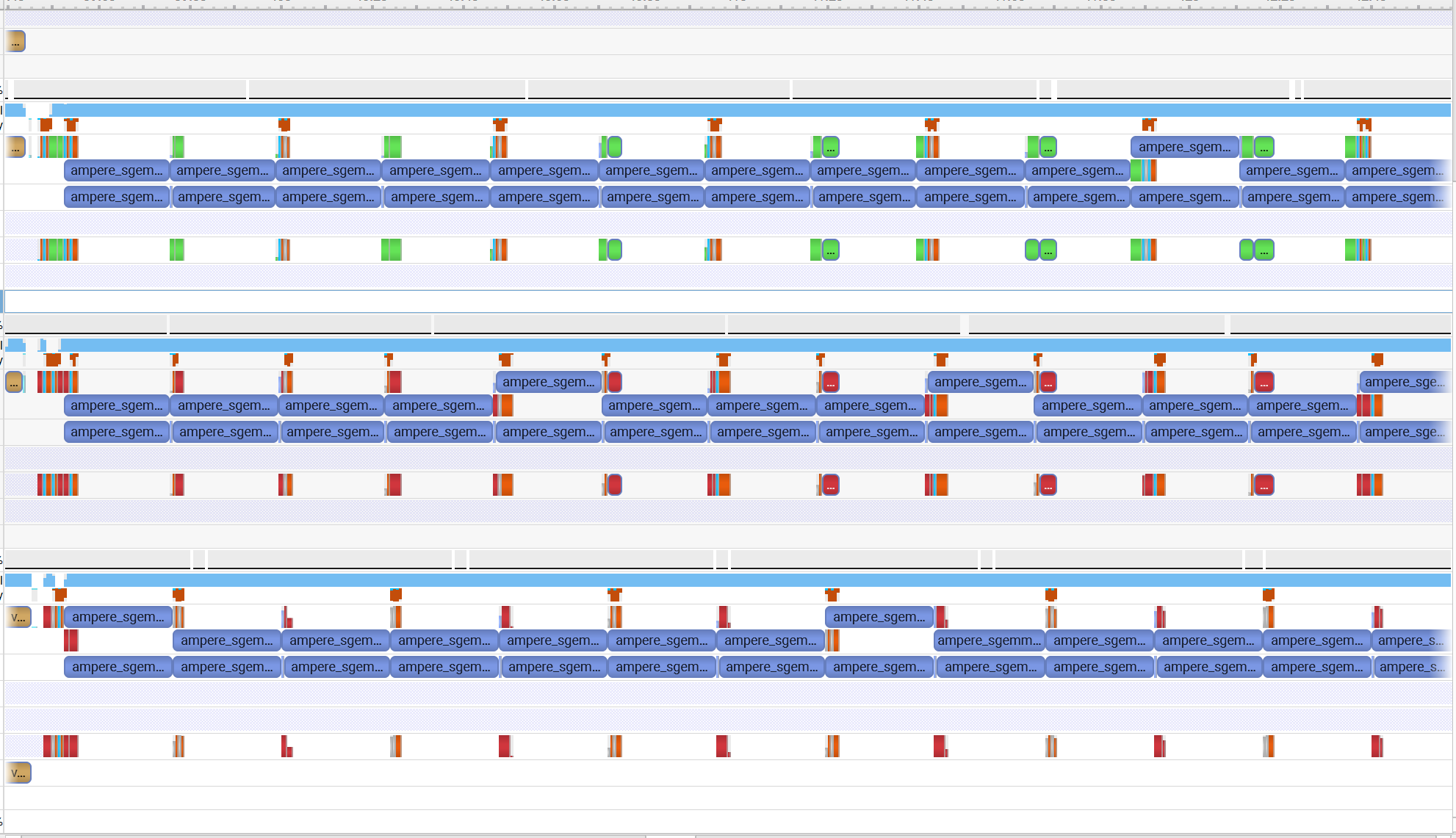The height and width of the screenshot is (838, 1456).
Task: Select the tan '...' block beside the green bars in the first group
Action: point(15,147)
